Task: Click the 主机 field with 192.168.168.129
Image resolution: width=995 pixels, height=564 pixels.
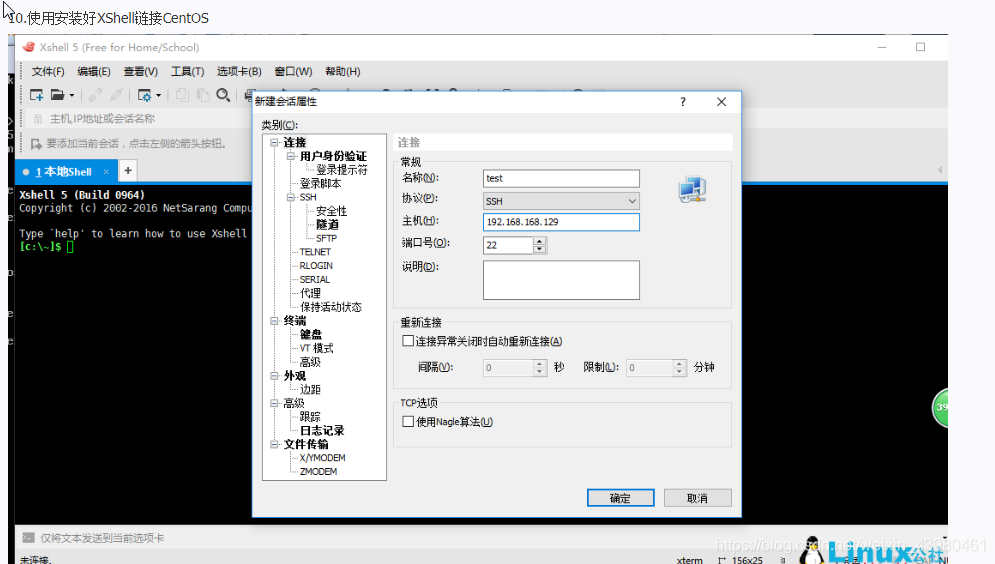Action: (x=561, y=222)
